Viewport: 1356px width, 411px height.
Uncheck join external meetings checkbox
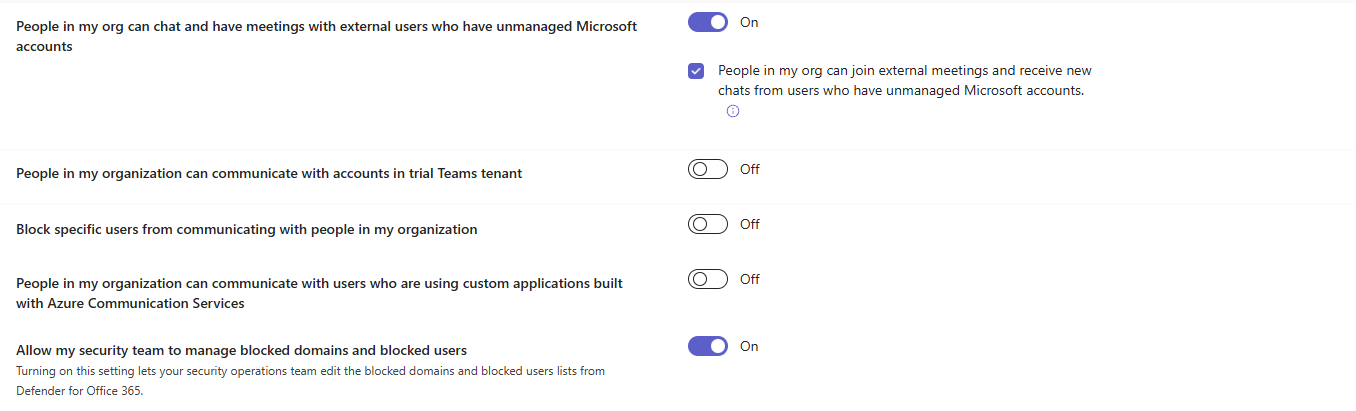pyautogui.click(x=696, y=71)
